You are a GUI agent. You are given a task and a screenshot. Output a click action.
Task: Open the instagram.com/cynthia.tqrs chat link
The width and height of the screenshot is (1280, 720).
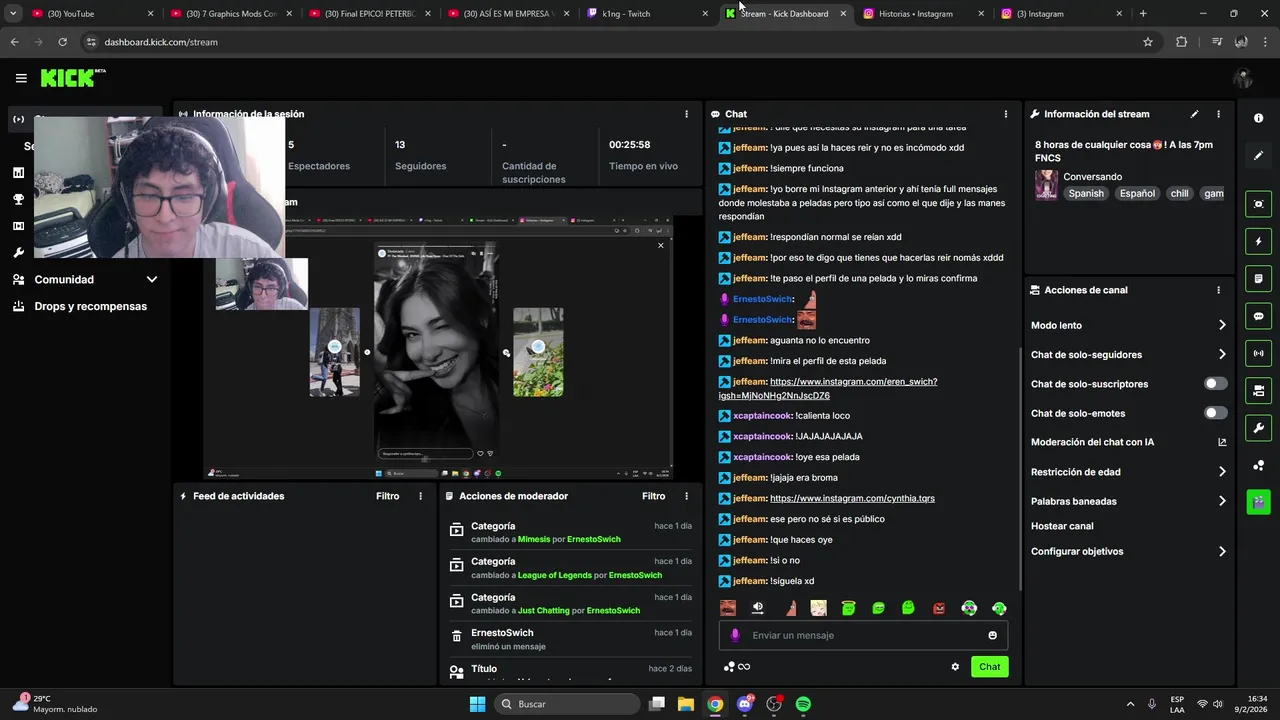pos(852,498)
